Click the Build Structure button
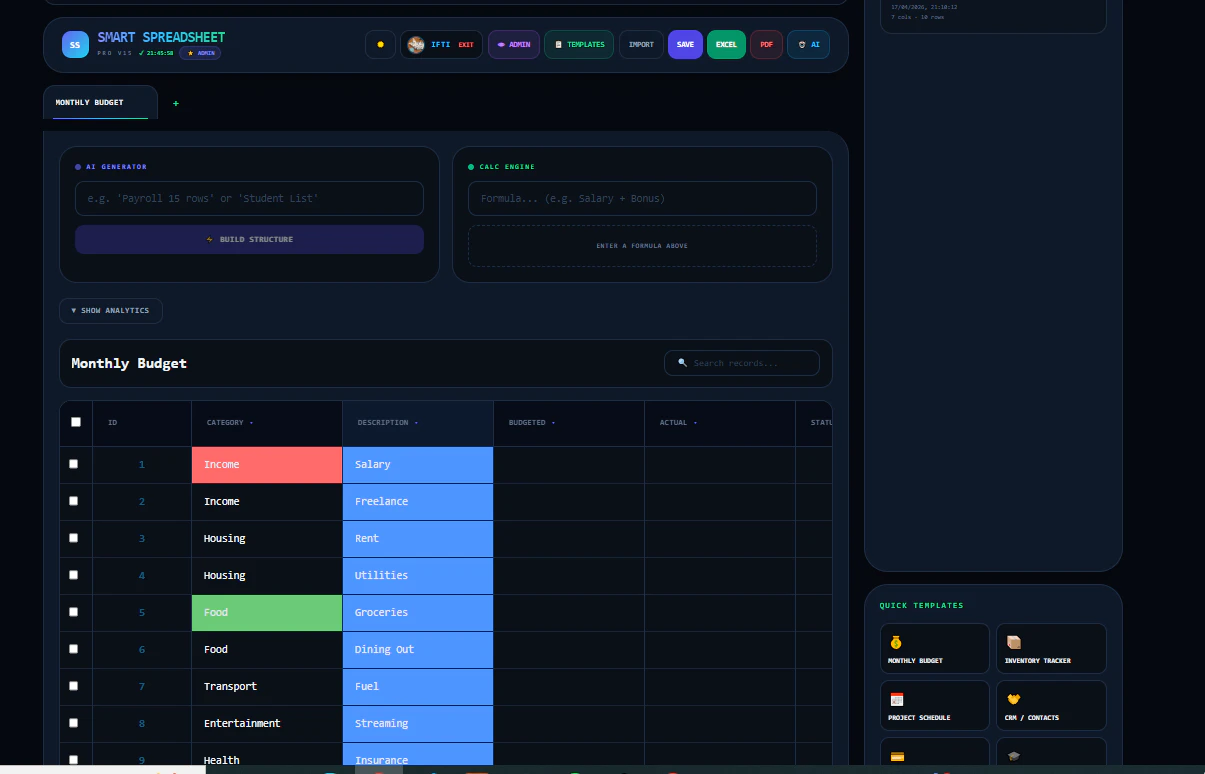Image resolution: width=1205 pixels, height=774 pixels. click(x=249, y=240)
